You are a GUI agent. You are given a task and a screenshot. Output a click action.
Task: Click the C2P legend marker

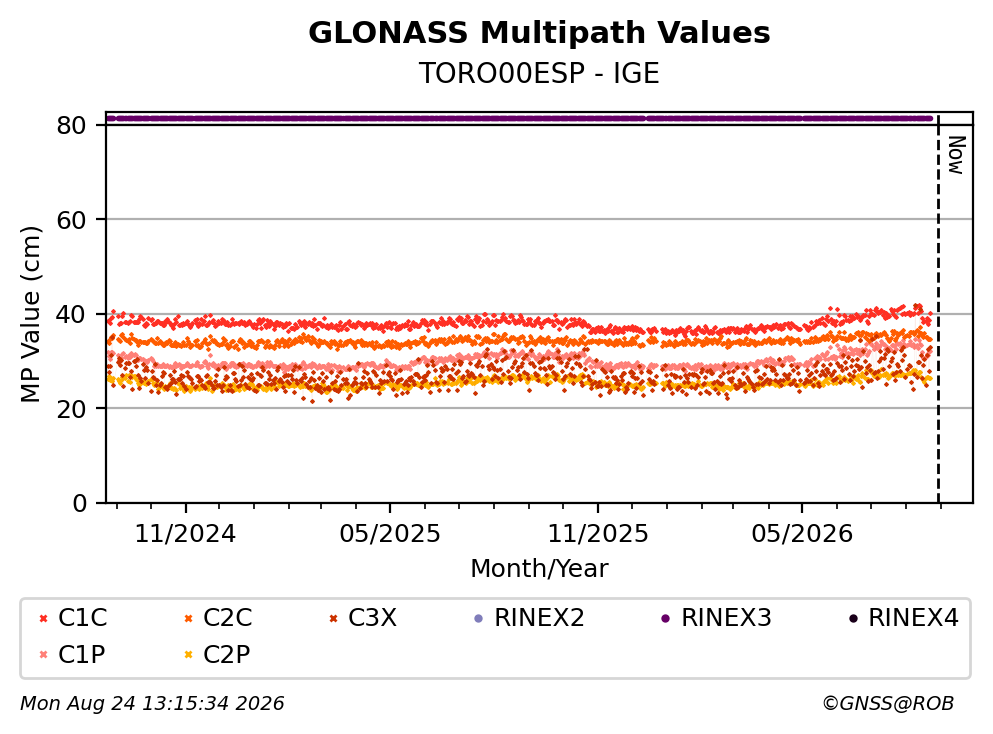click(188, 655)
